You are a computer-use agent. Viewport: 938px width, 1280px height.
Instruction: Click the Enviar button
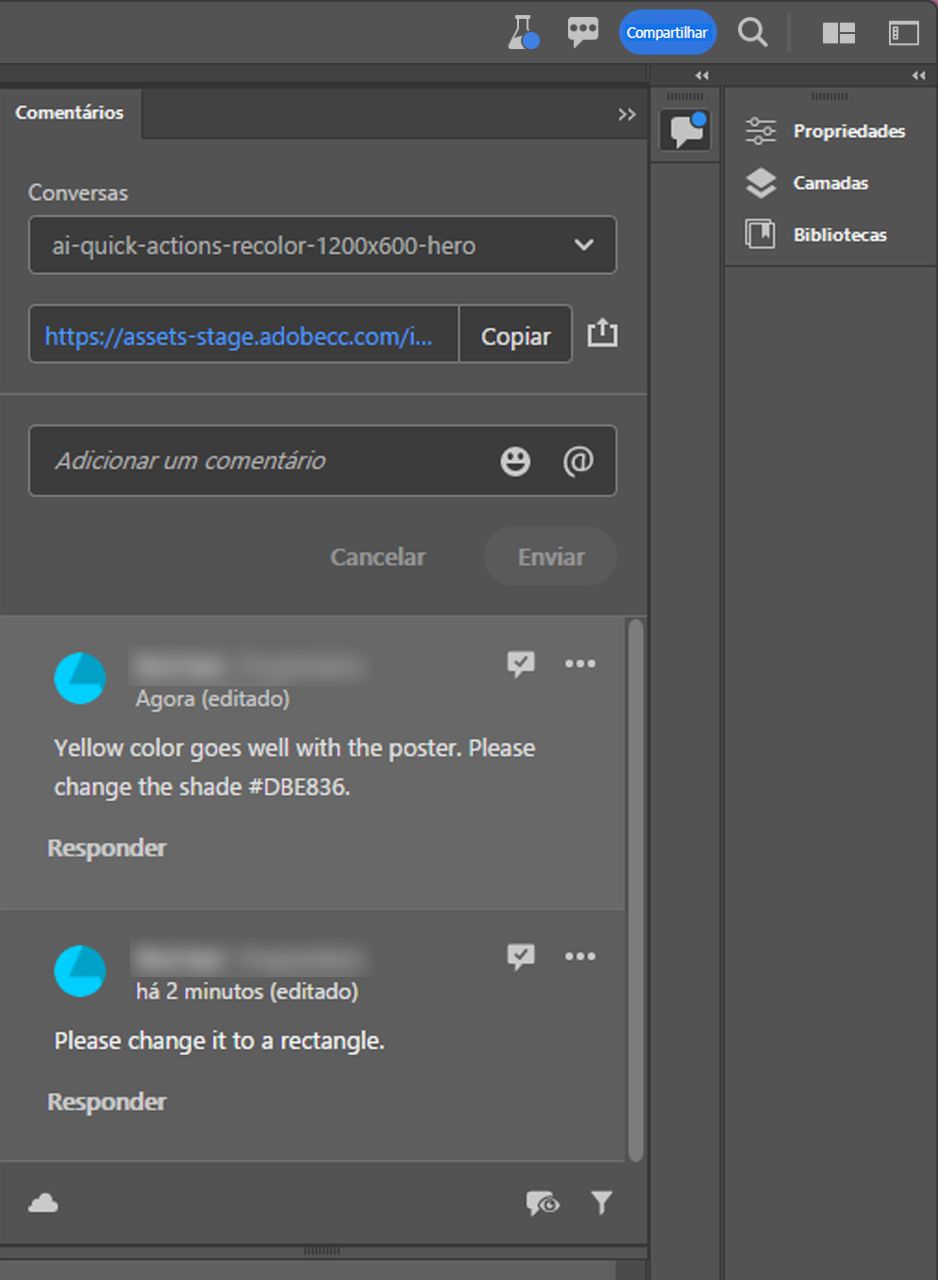tap(551, 557)
